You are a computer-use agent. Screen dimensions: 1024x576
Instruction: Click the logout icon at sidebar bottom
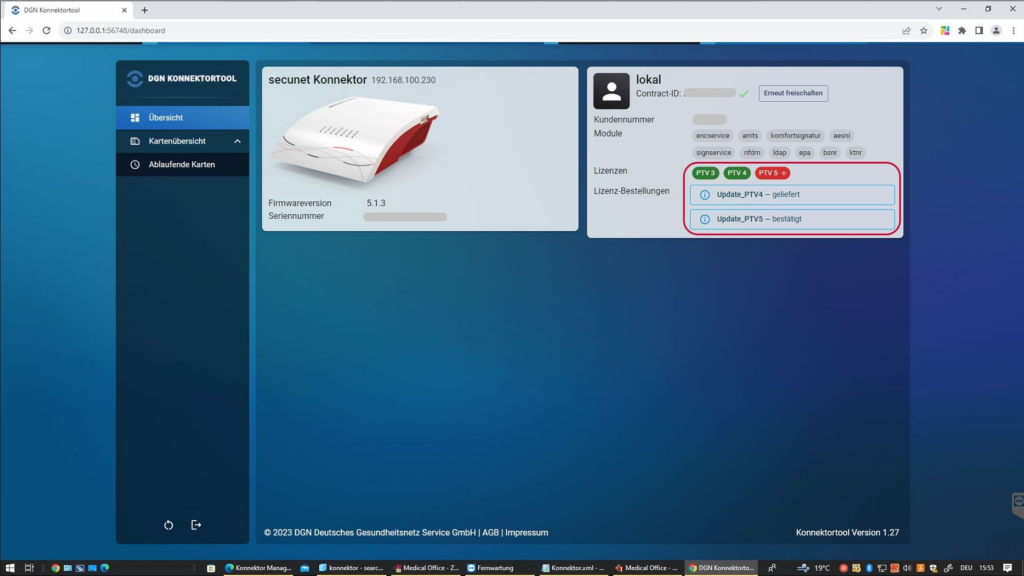tap(196, 525)
